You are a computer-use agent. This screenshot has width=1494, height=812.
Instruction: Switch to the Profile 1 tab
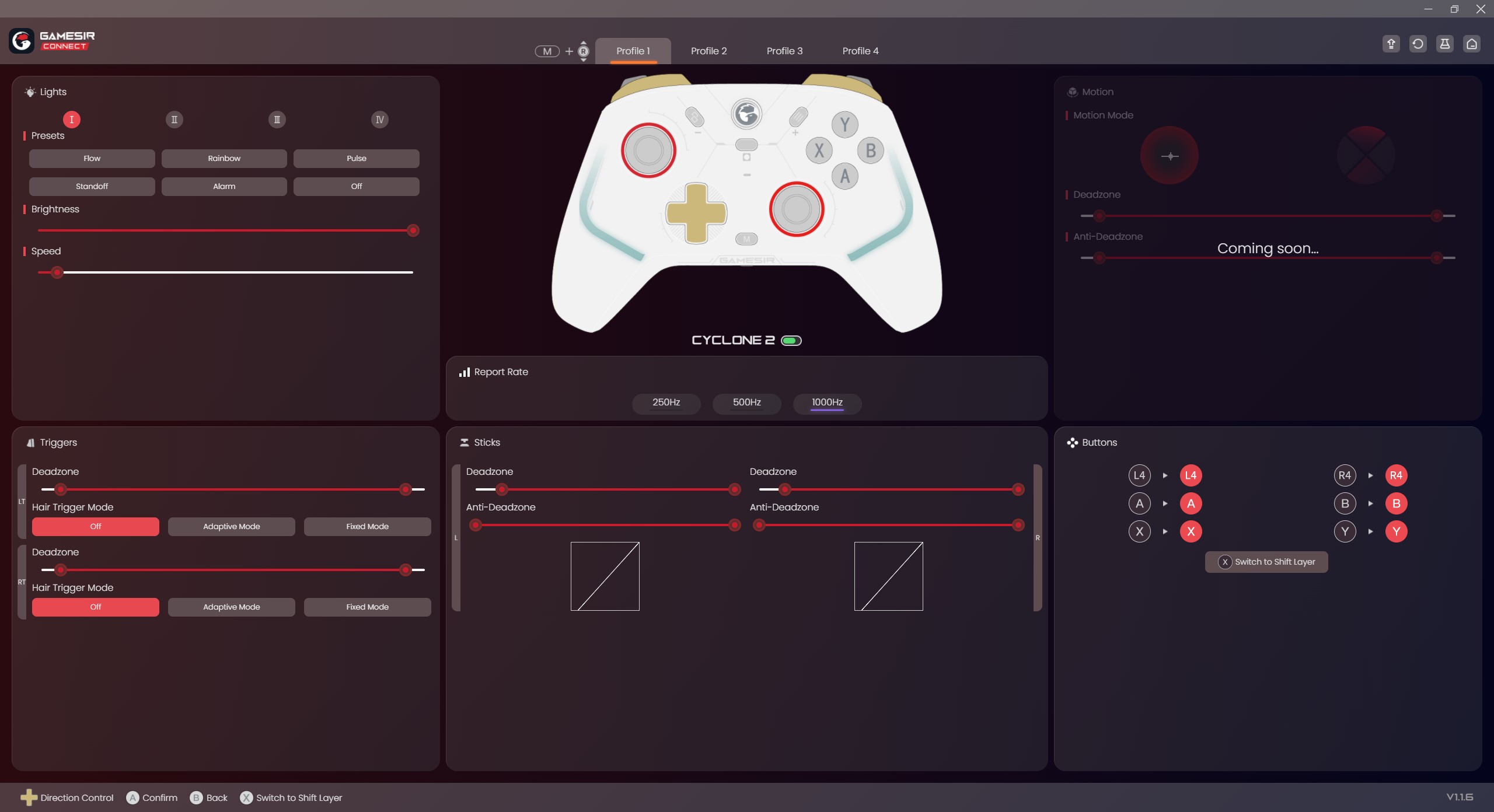tap(633, 51)
